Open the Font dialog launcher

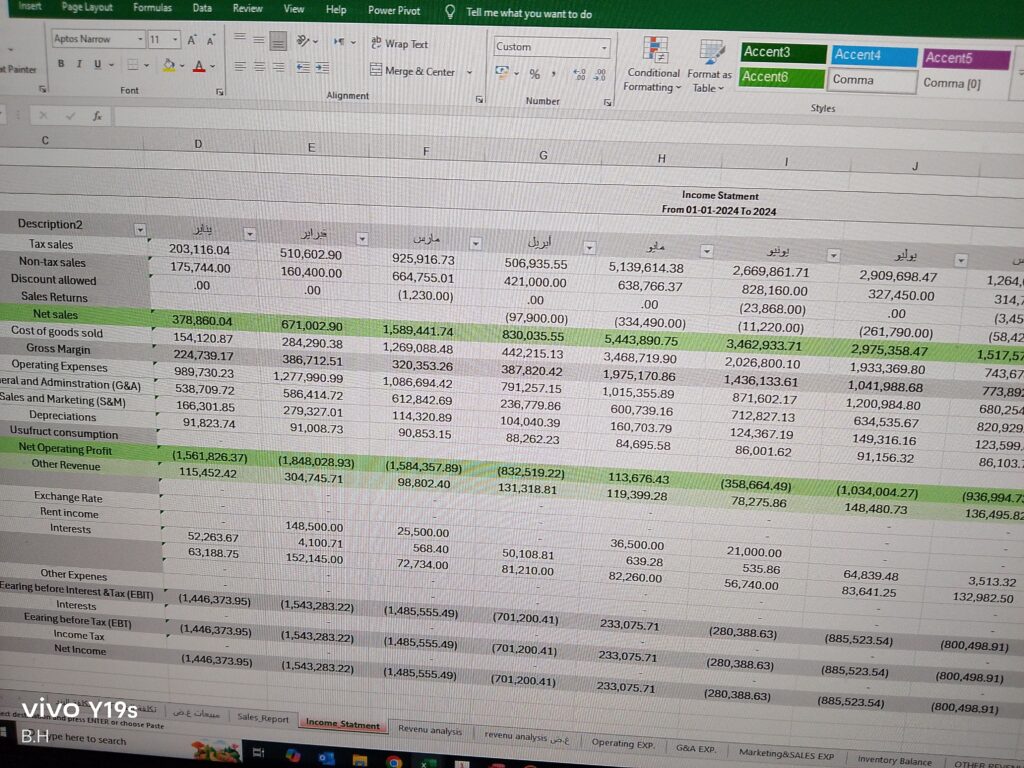pyautogui.click(x=219, y=92)
